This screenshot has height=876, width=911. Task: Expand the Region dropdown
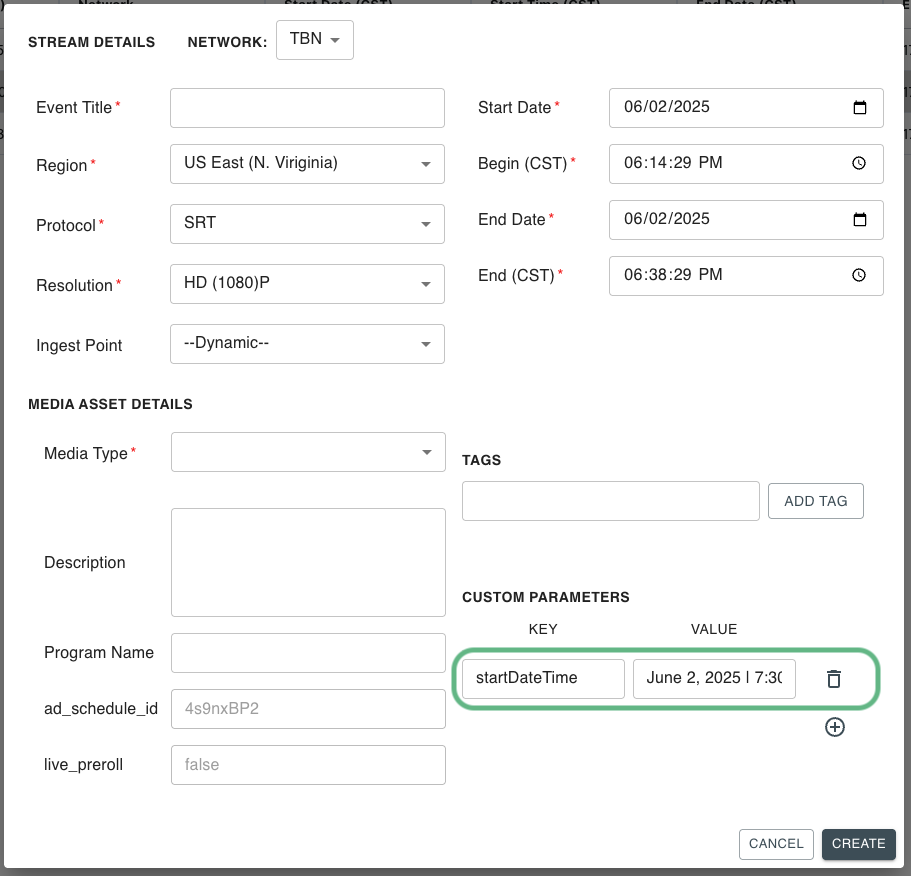307,164
